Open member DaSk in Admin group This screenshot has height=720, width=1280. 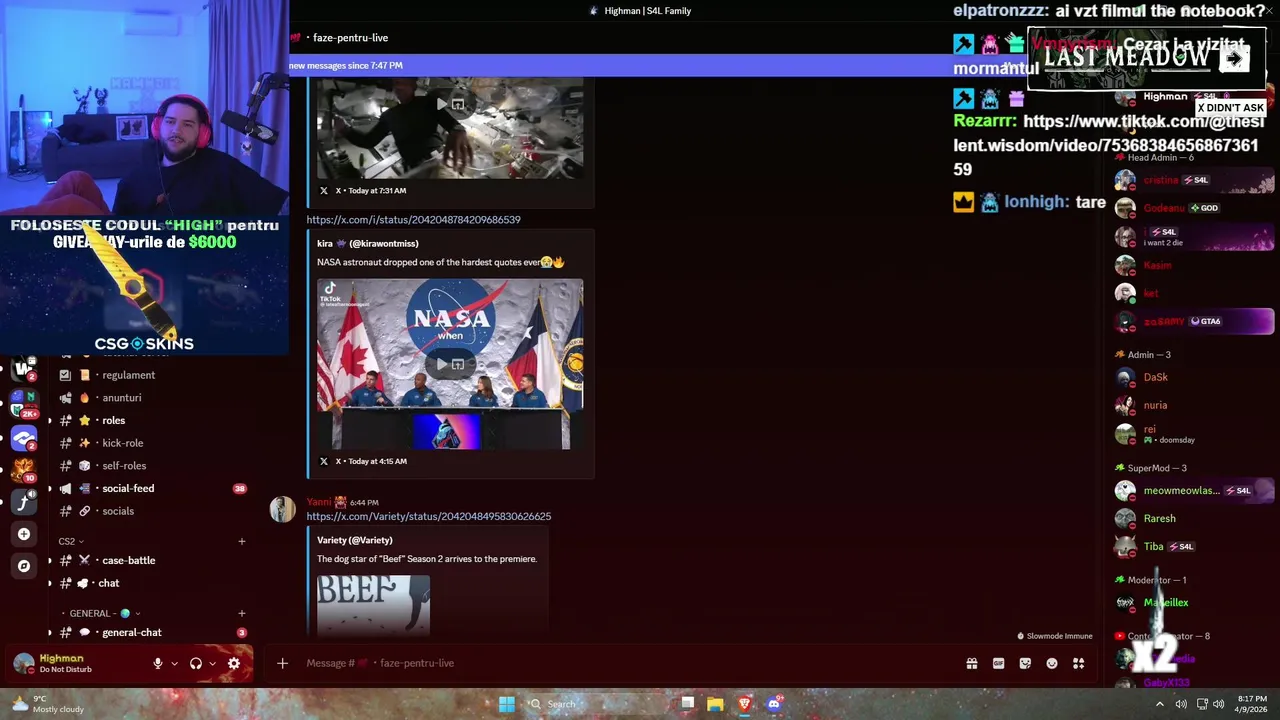tap(1155, 378)
